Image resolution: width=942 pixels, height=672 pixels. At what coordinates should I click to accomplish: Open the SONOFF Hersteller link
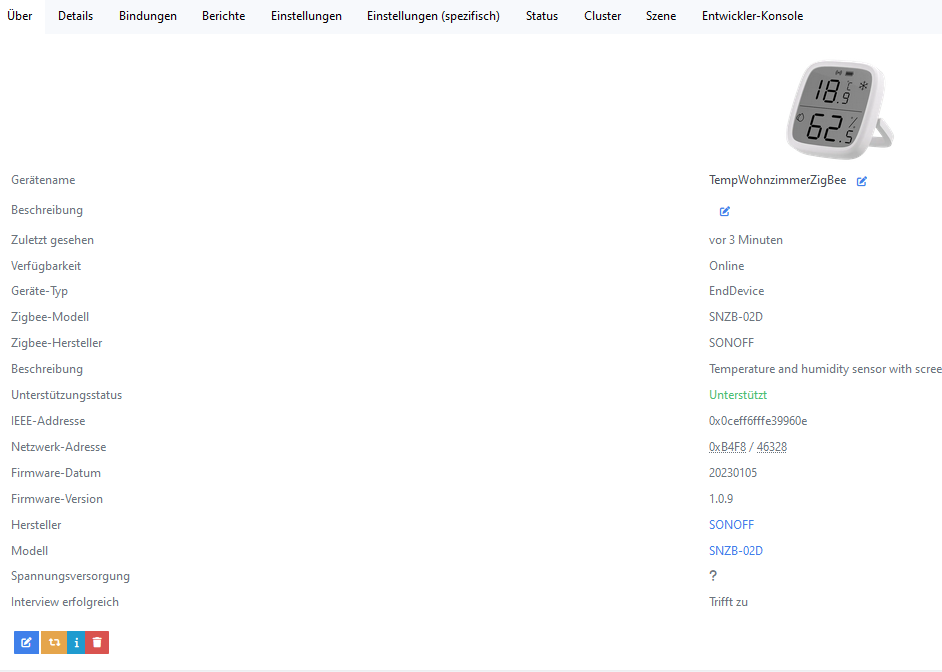click(731, 525)
